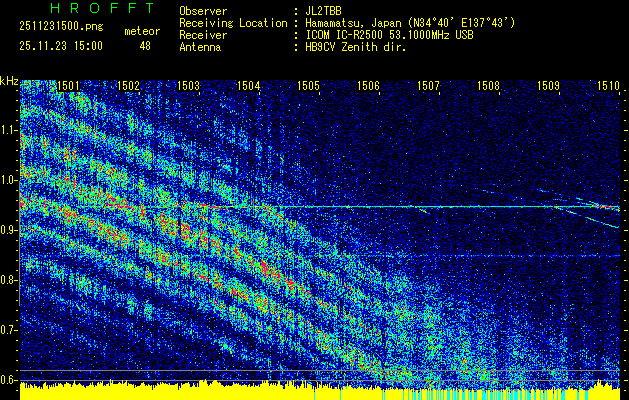Click the 1507 time marker

coord(429,86)
